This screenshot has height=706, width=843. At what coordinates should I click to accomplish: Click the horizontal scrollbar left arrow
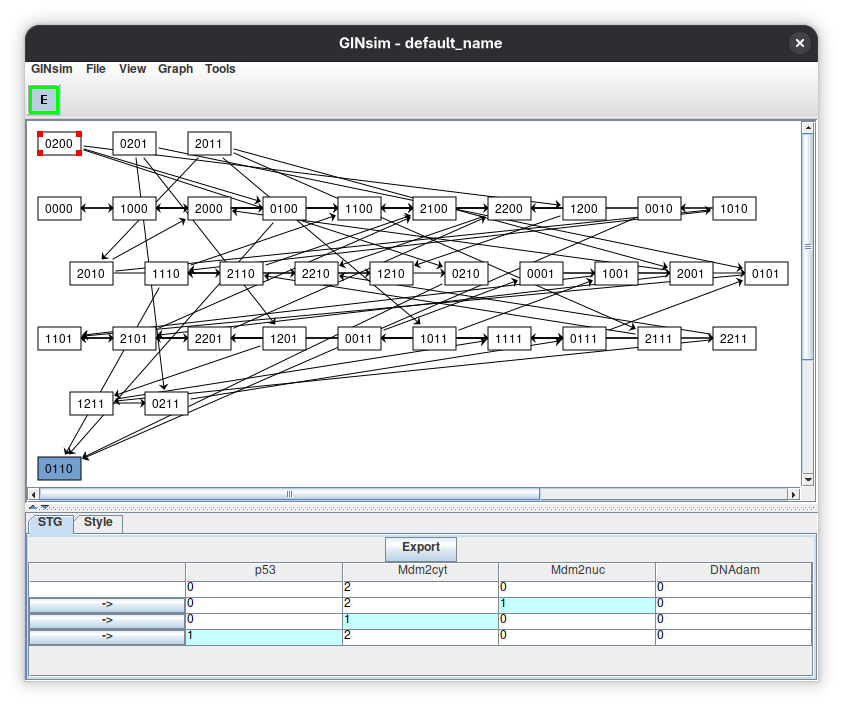[33, 494]
